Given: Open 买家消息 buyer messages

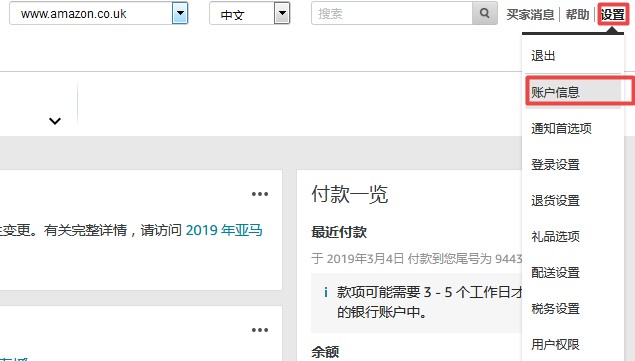Looking at the screenshot, I should click(x=530, y=15).
